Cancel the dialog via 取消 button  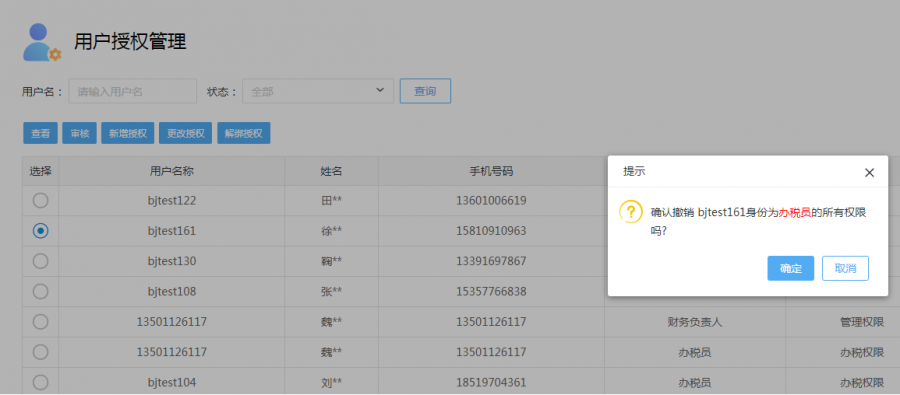point(845,268)
